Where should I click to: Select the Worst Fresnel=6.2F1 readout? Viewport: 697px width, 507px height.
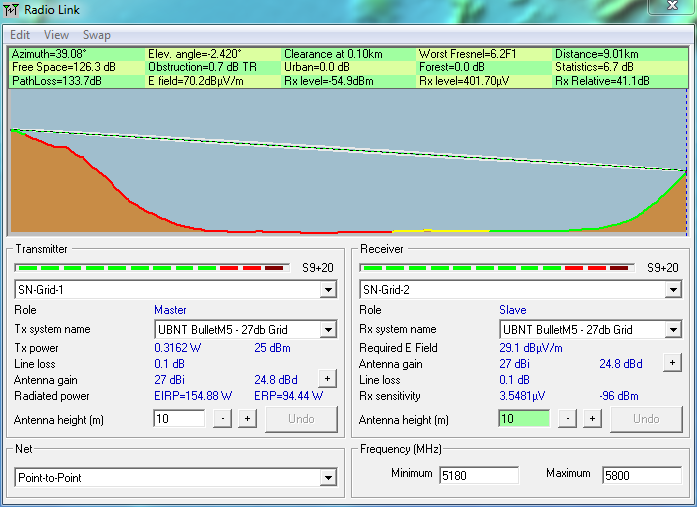pos(468,54)
